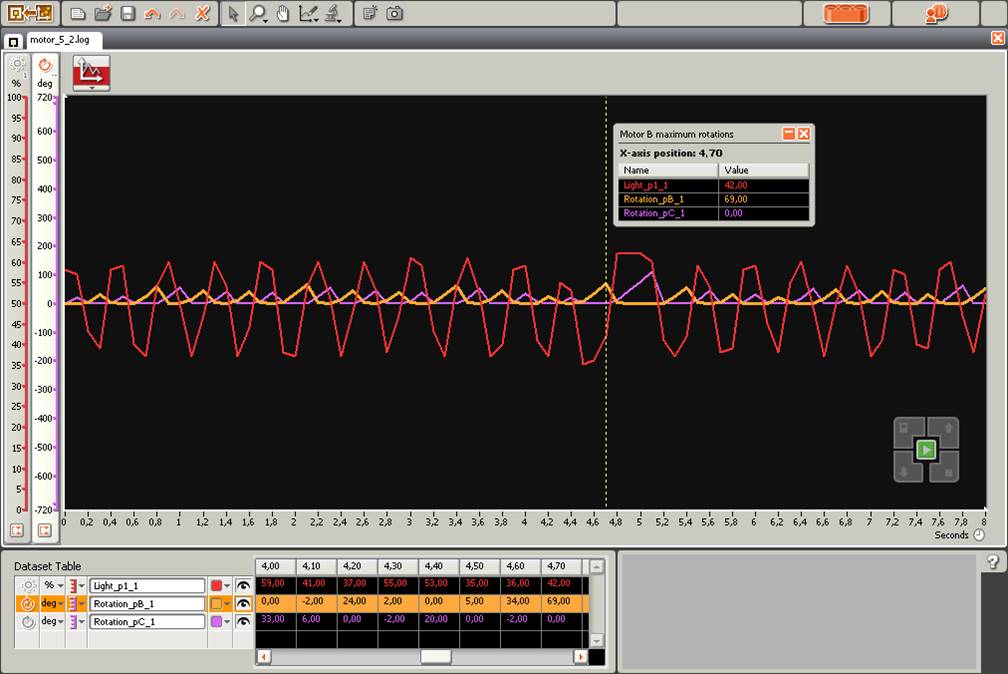Image resolution: width=1008 pixels, height=674 pixels.
Task: Open the purple color swatch for Rotation_pC_1
Action: pos(216,622)
